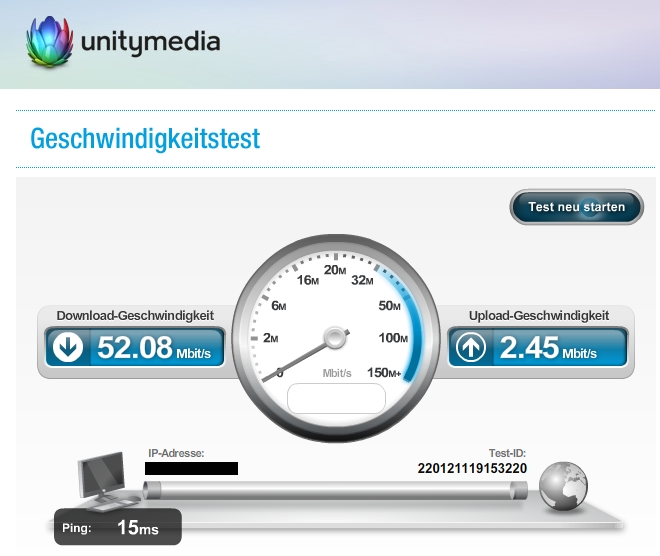Viewport: 660px width, 556px height.
Task: Restart test with Test neu starten button
Action: click(576, 207)
